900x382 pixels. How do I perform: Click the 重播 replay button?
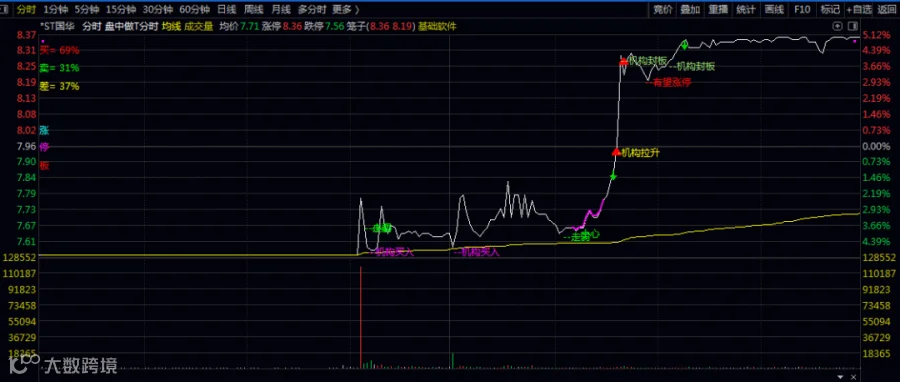[718, 9]
